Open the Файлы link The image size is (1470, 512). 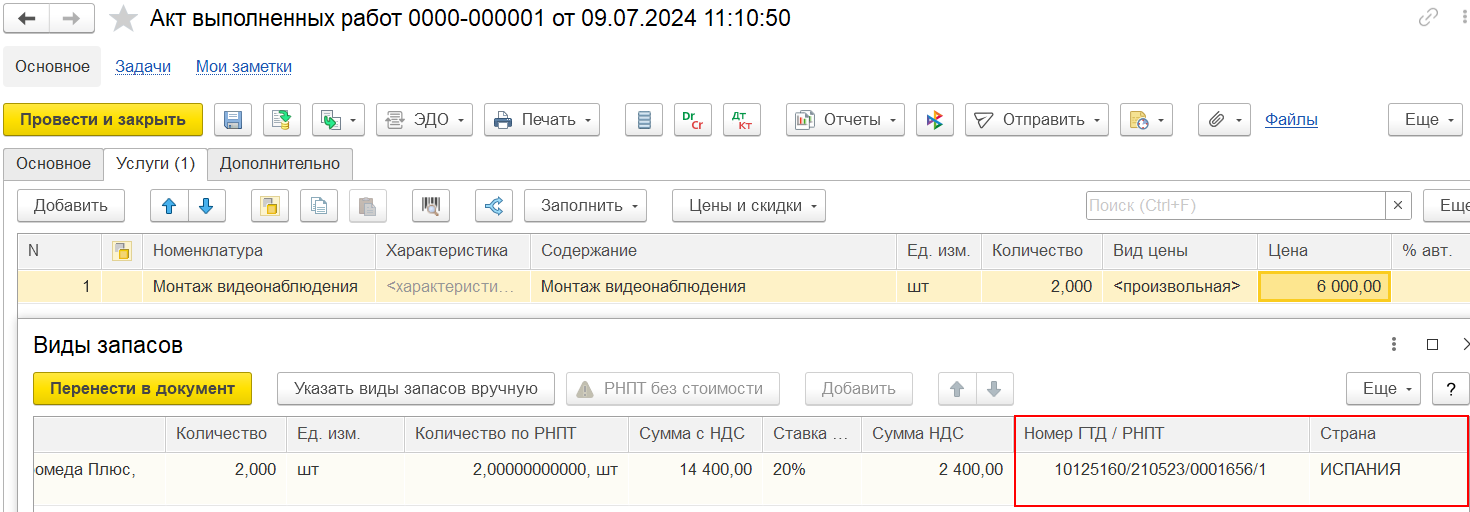tap(1291, 120)
